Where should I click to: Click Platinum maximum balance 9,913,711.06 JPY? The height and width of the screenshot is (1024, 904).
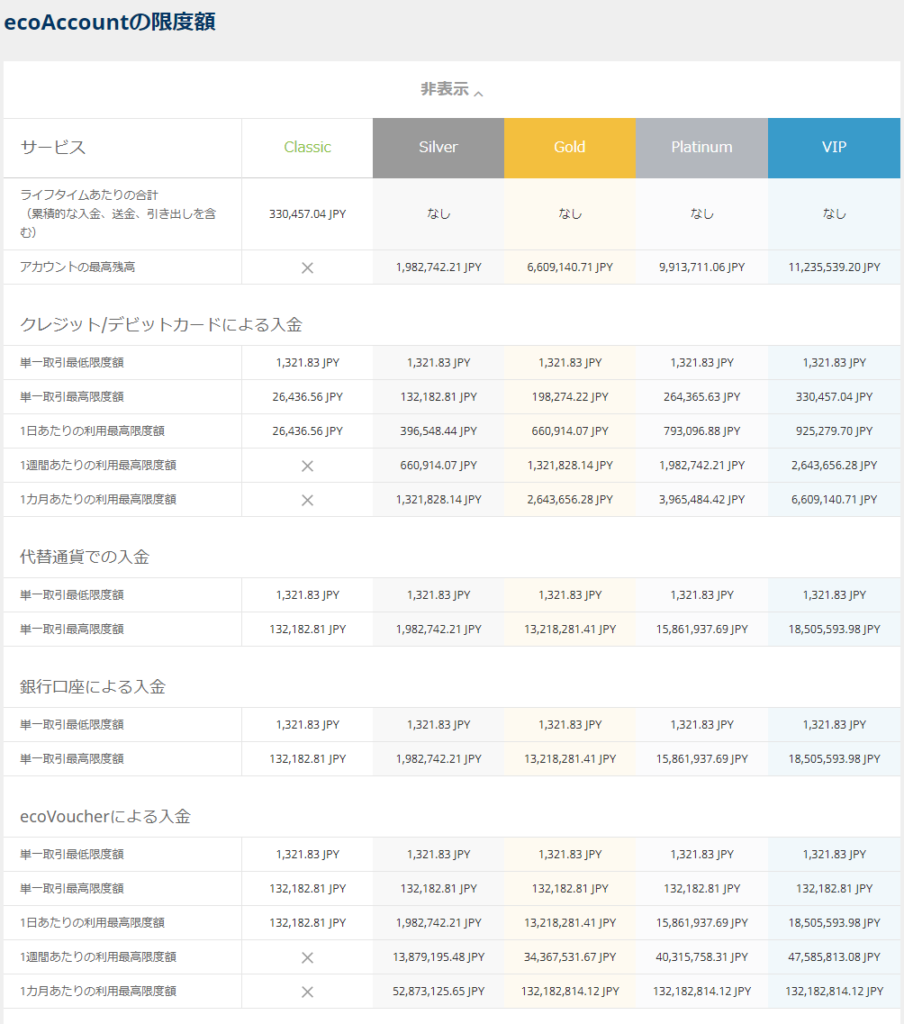point(702,267)
